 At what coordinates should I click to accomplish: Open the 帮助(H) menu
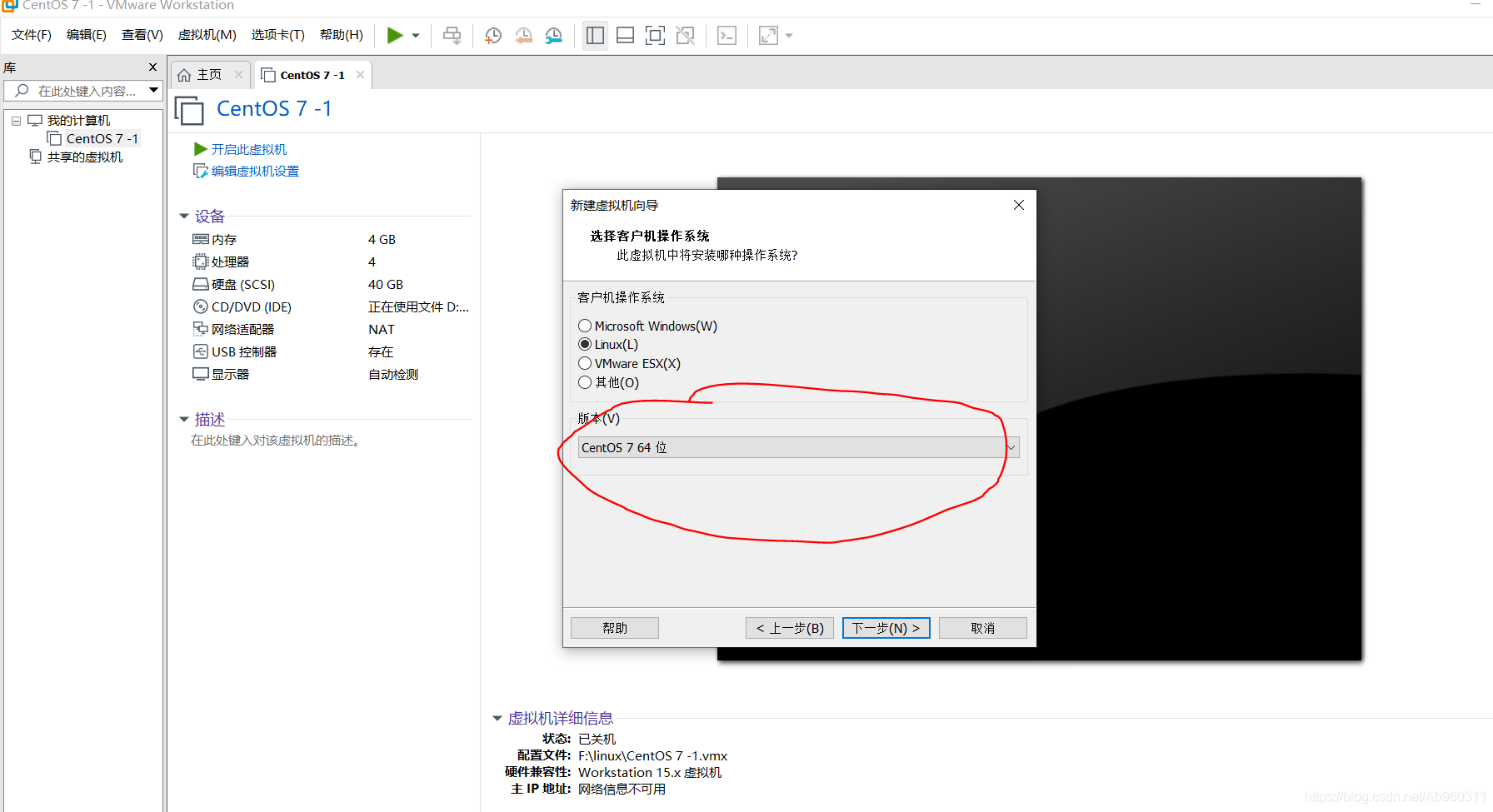342,35
